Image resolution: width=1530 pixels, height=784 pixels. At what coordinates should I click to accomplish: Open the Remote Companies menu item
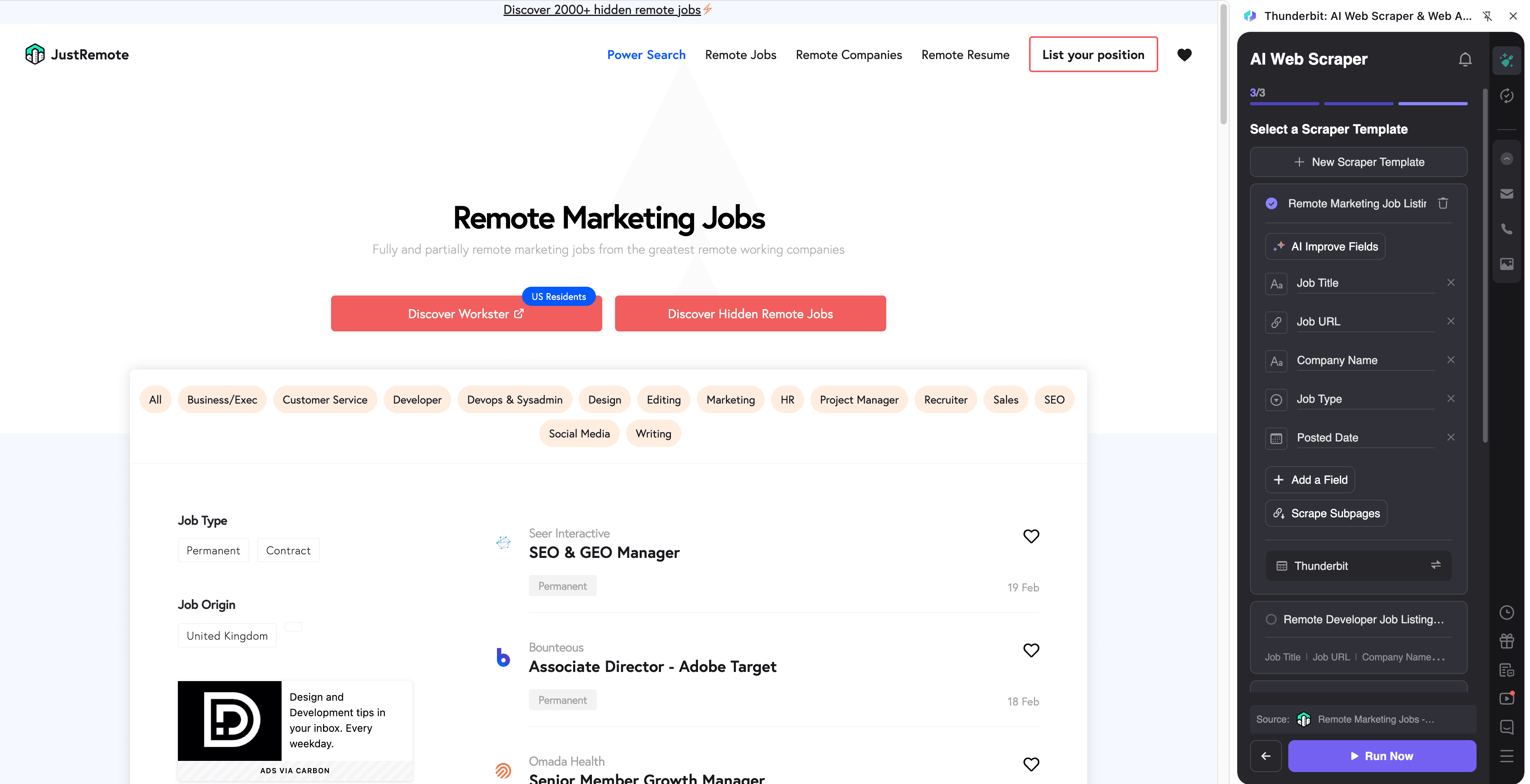tap(848, 55)
